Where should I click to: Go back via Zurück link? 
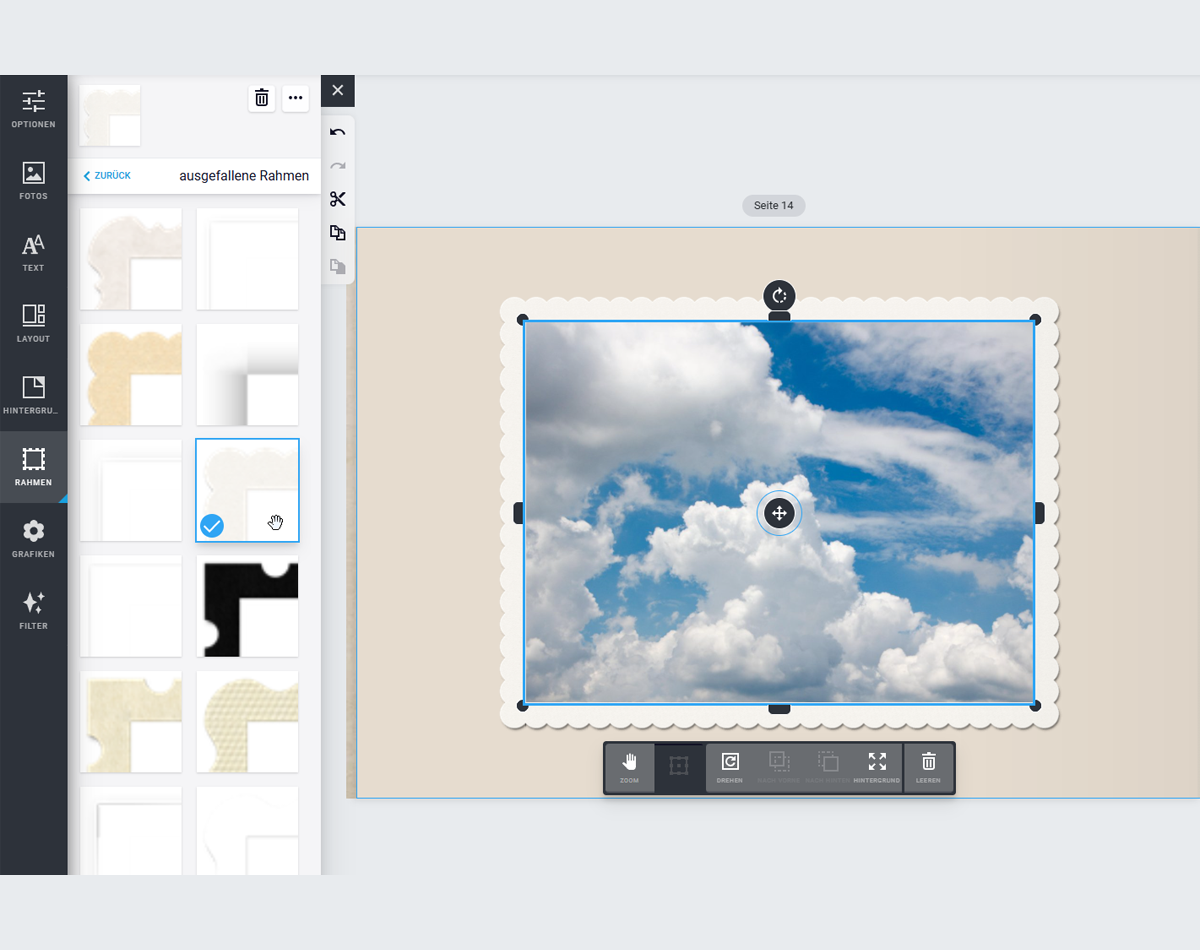(107, 176)
